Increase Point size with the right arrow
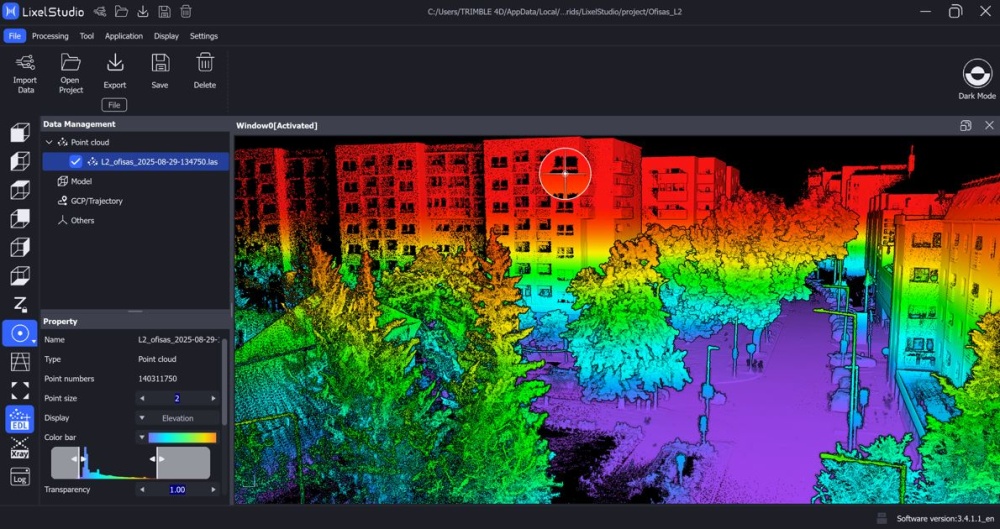The width and height of the screenshot is (1000, 529). pyautogui.click(x=213, y=398)
